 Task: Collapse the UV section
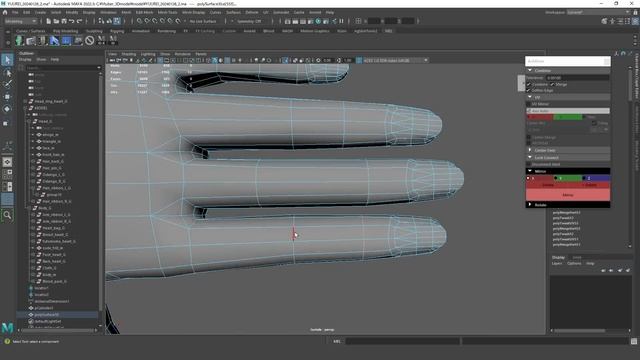tap(530, 97)
